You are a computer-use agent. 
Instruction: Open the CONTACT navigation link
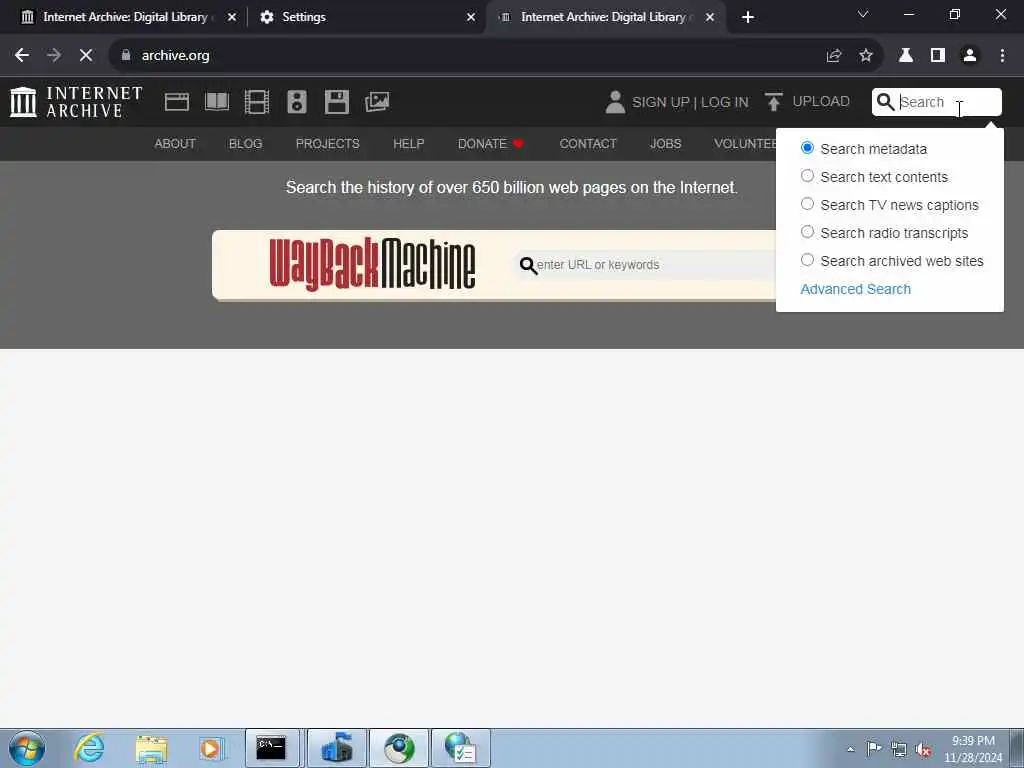pos(588,144)
